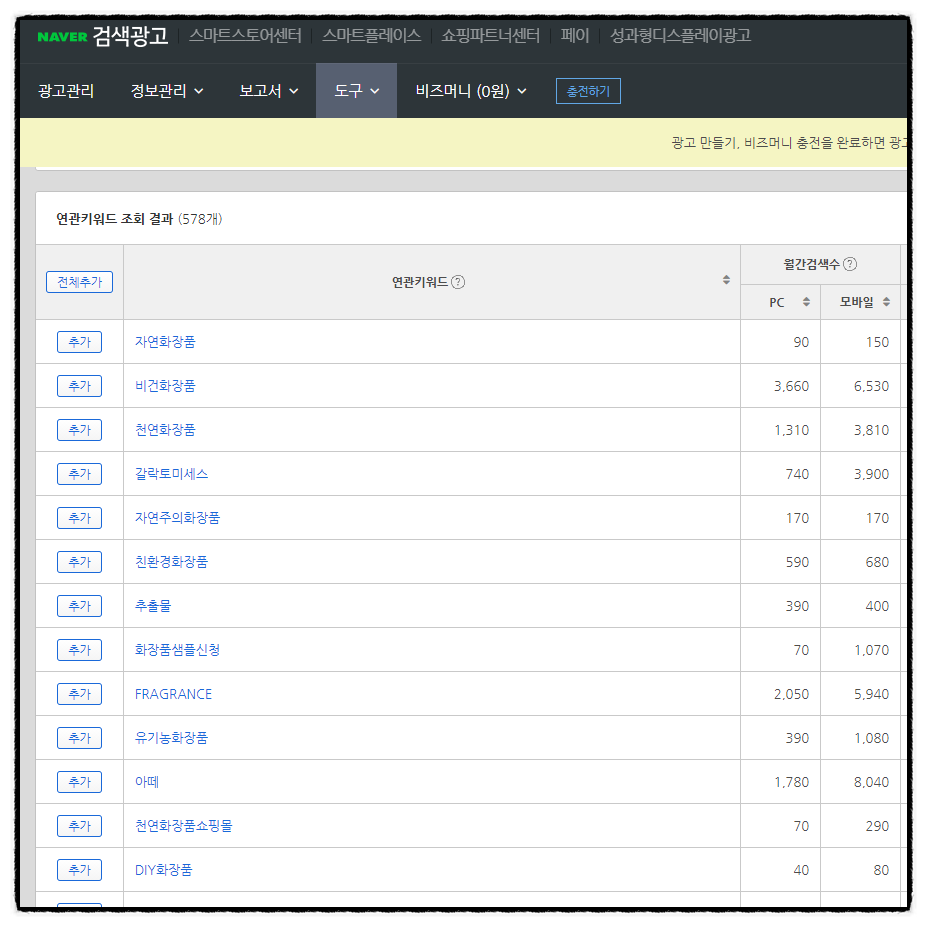Expand the 보고서 dropdown menu
927x927 pixels.
point(268,91)
